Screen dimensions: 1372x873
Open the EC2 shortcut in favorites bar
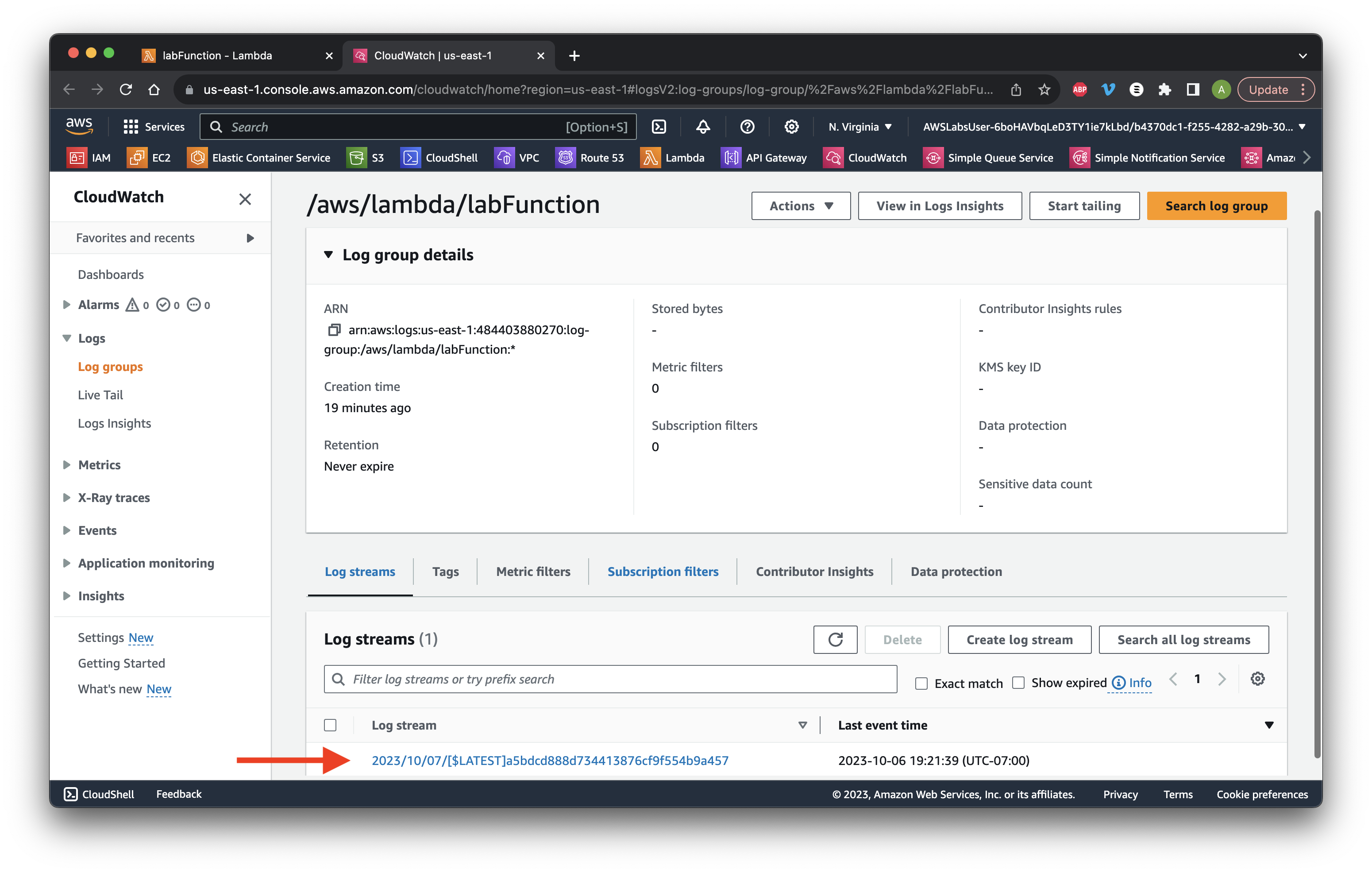(149, 158)
